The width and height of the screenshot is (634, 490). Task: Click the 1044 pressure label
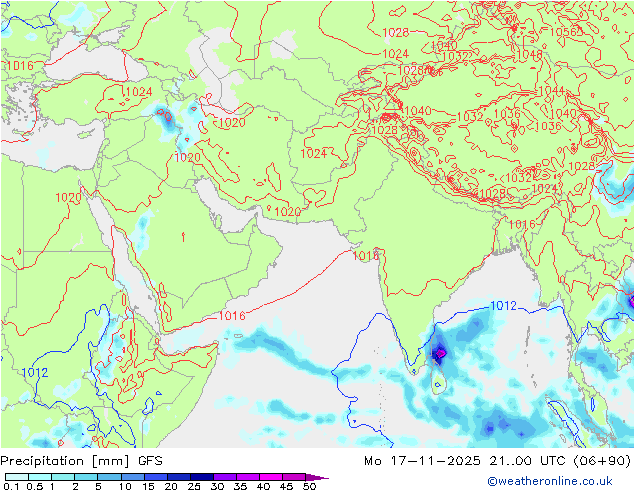pyautogui.click(x=552, y=90)
